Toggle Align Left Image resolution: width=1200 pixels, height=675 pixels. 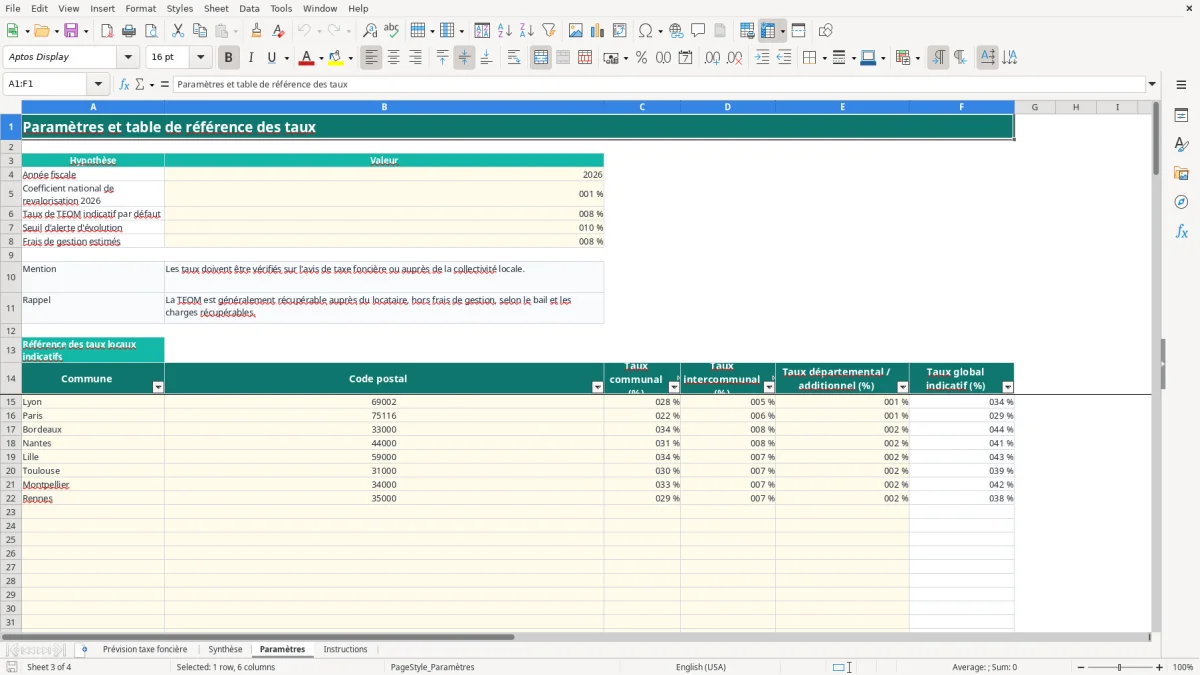point(371,58)
